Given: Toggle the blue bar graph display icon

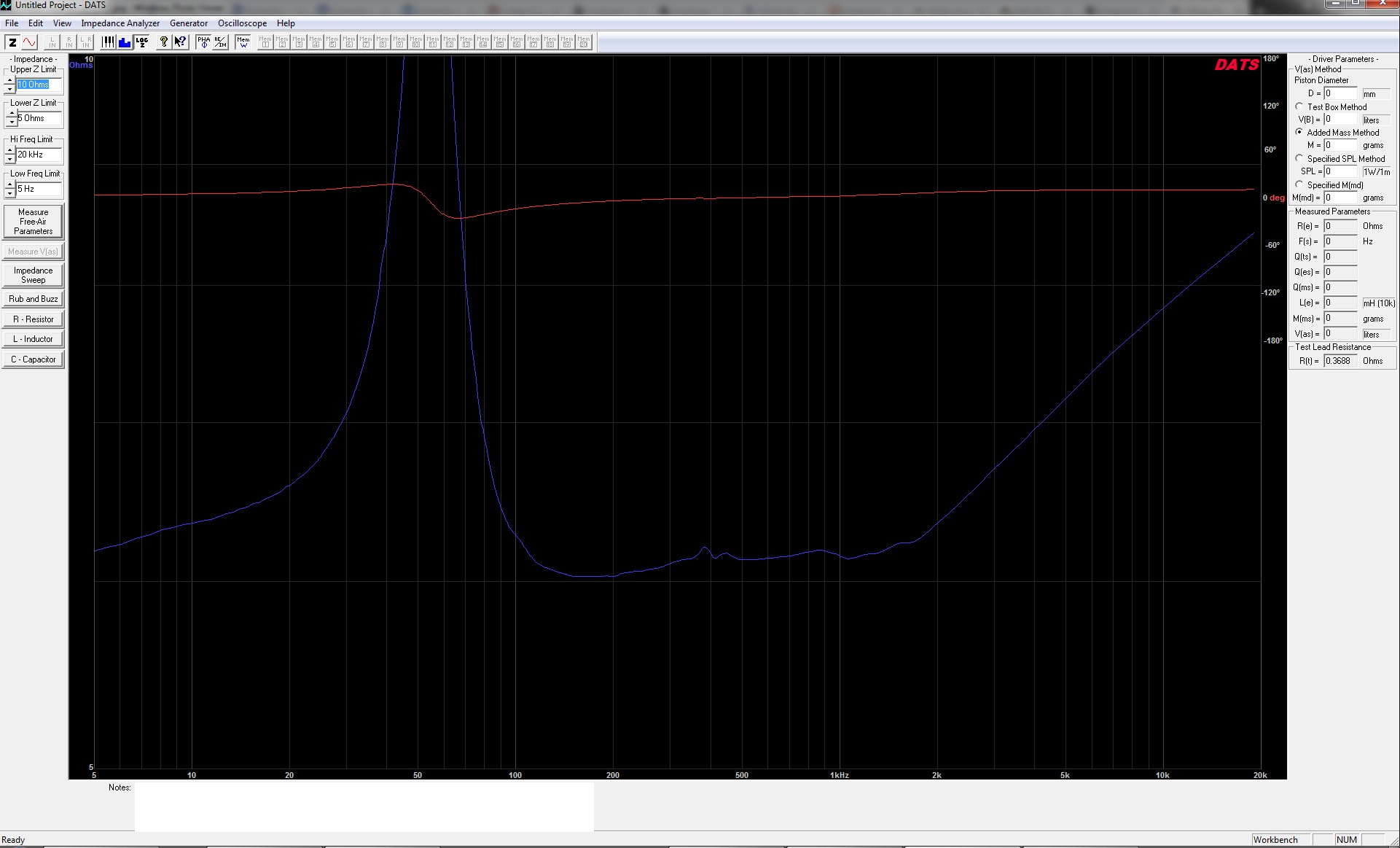Looking at the screenshot, I should click(125, 42).
